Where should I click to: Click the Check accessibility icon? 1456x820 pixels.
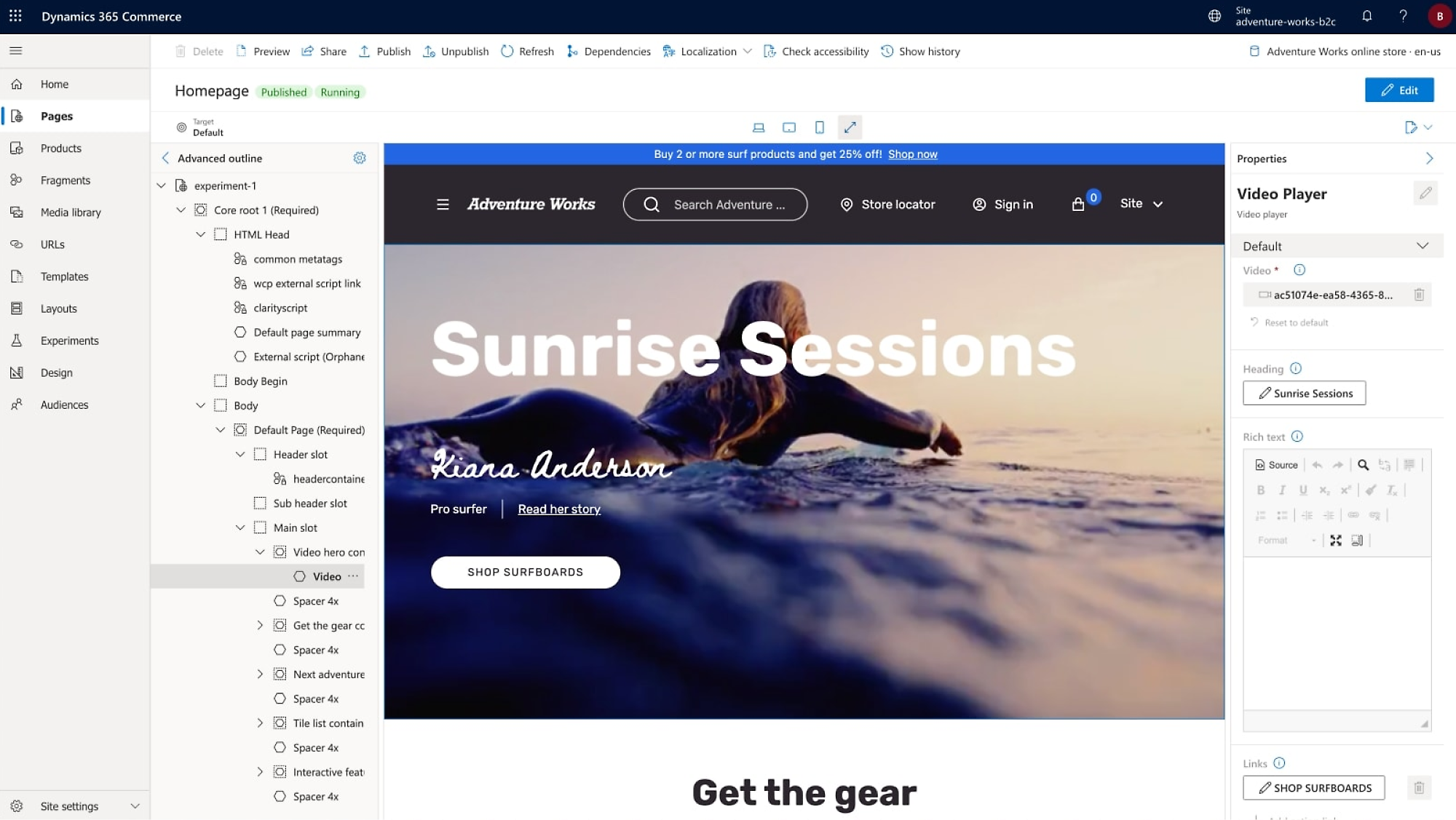(768, 51)
